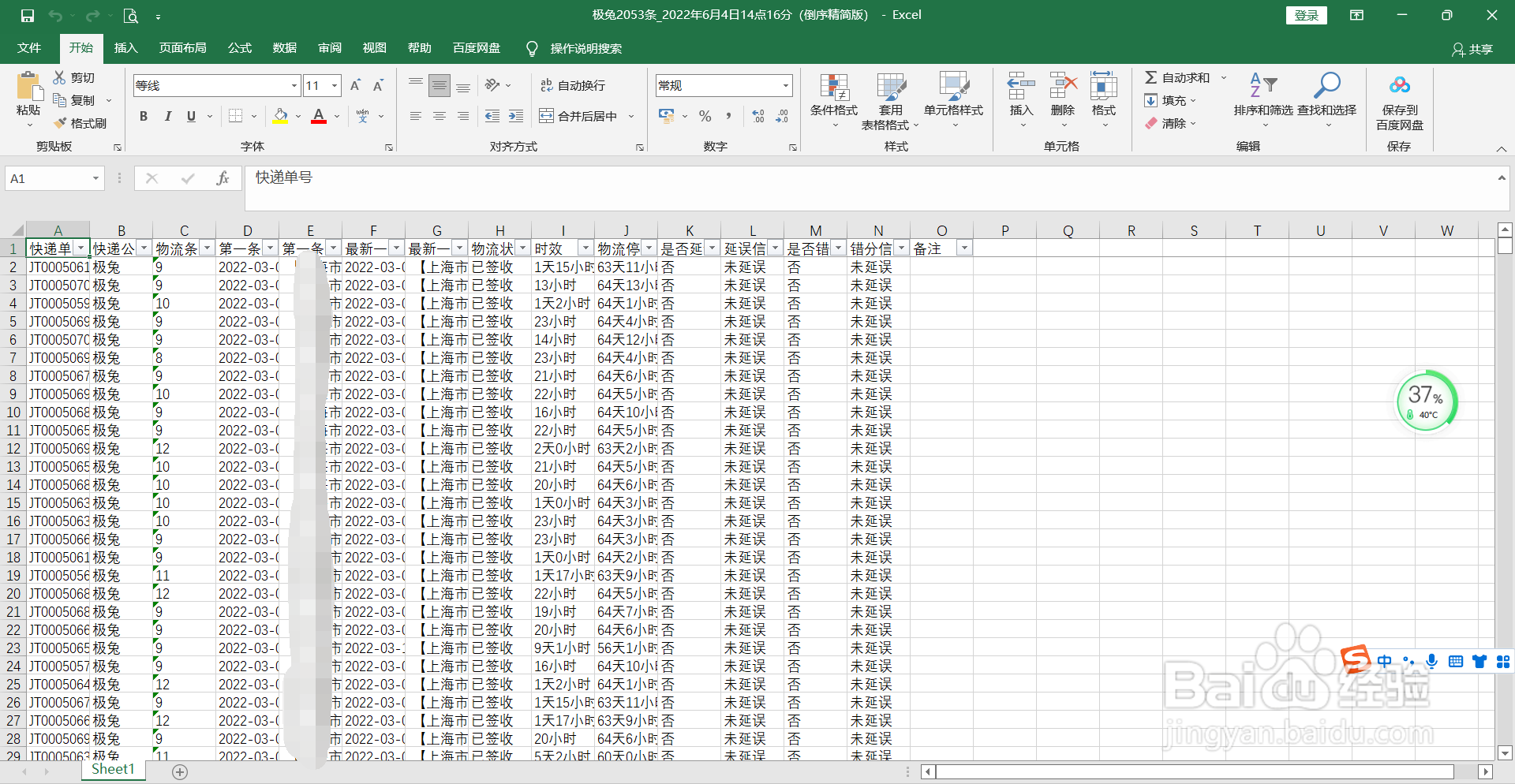
Task: Open the number format dropdown showing 常规
Action: 786,85
